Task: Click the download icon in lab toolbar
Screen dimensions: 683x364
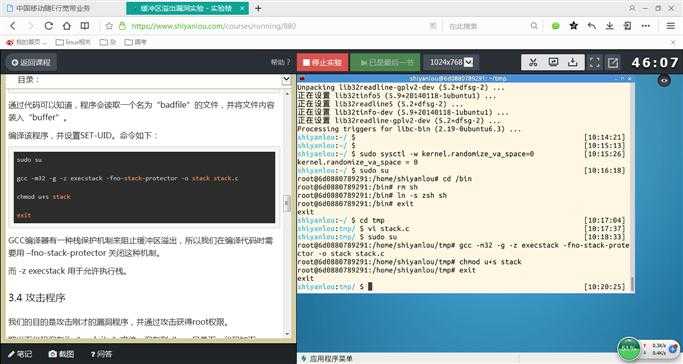Action: [x=573, y=62]
